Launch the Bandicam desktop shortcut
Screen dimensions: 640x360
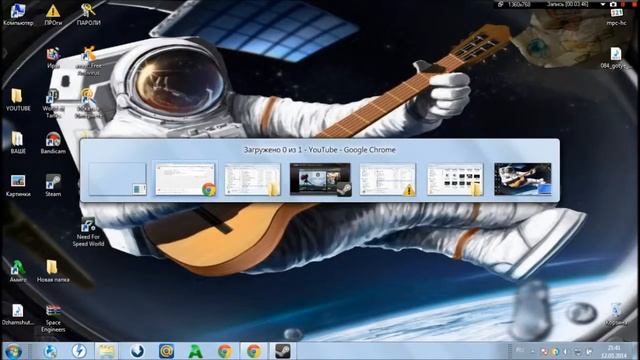[53, 143]
